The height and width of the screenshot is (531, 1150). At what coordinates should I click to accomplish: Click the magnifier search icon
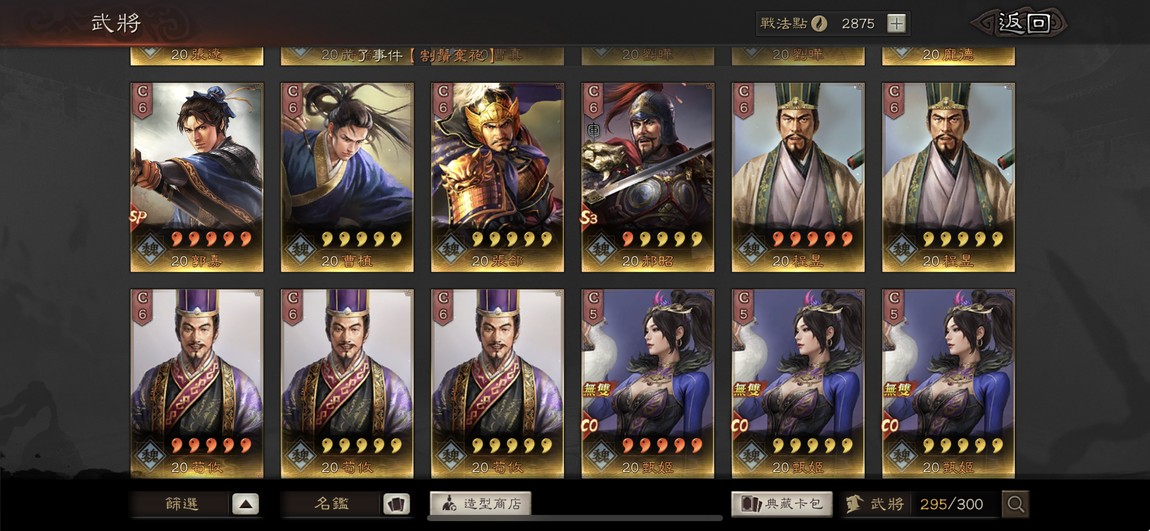1016,504
